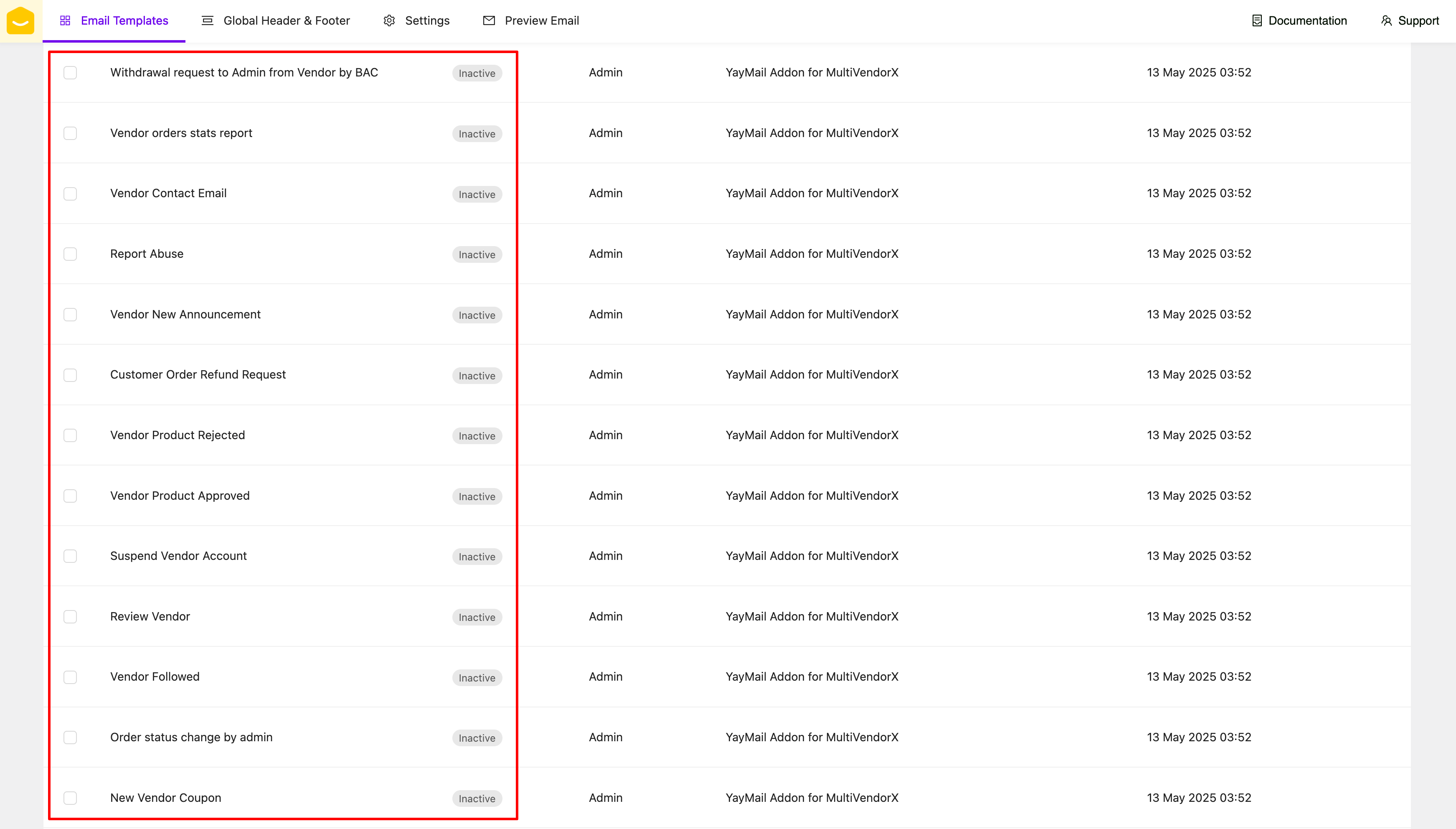Click the YayMail yellow envelope logo
The height and width of the screenshot is (829, 1456).
click(20, 21)
